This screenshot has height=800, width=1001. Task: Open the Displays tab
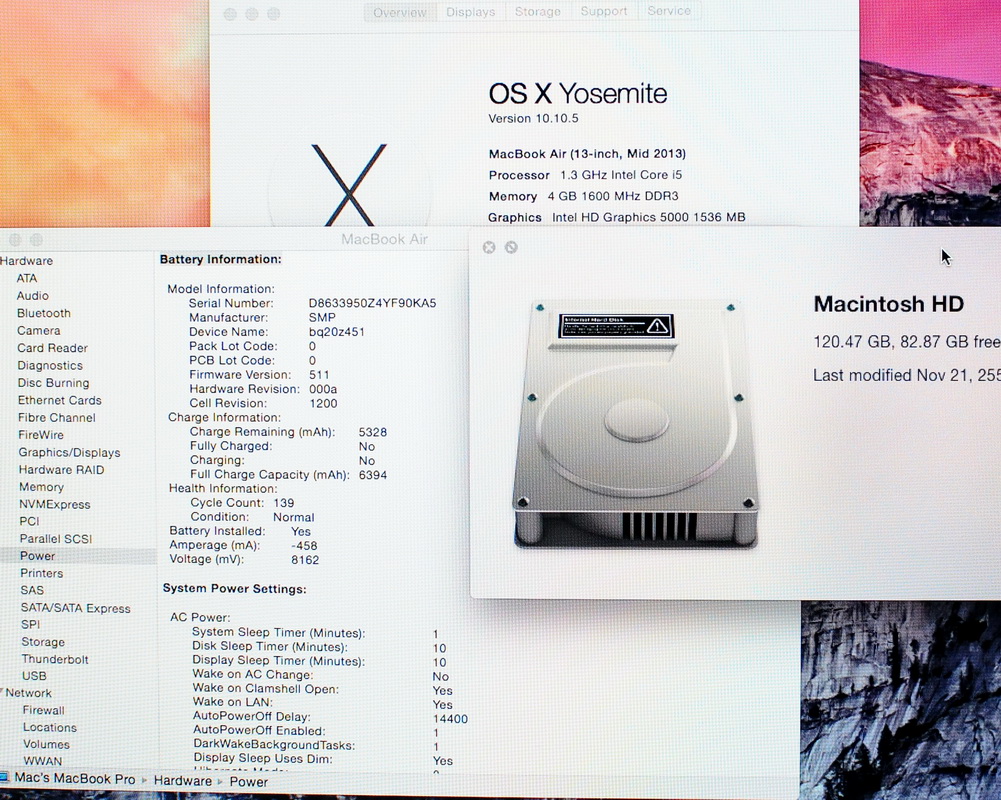tap(470, 11)
